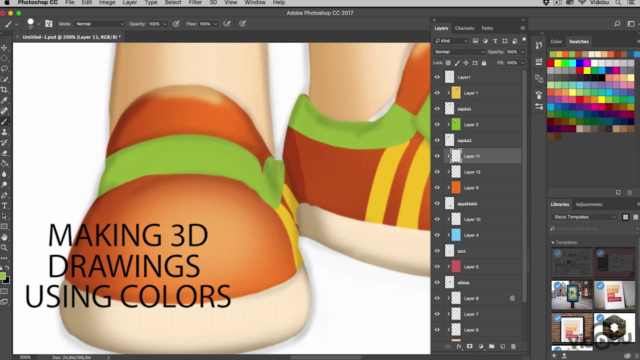Open the Layers panel menu icon
The width and height of the screenshot is (640, 360).
click(x=523, y=28)
